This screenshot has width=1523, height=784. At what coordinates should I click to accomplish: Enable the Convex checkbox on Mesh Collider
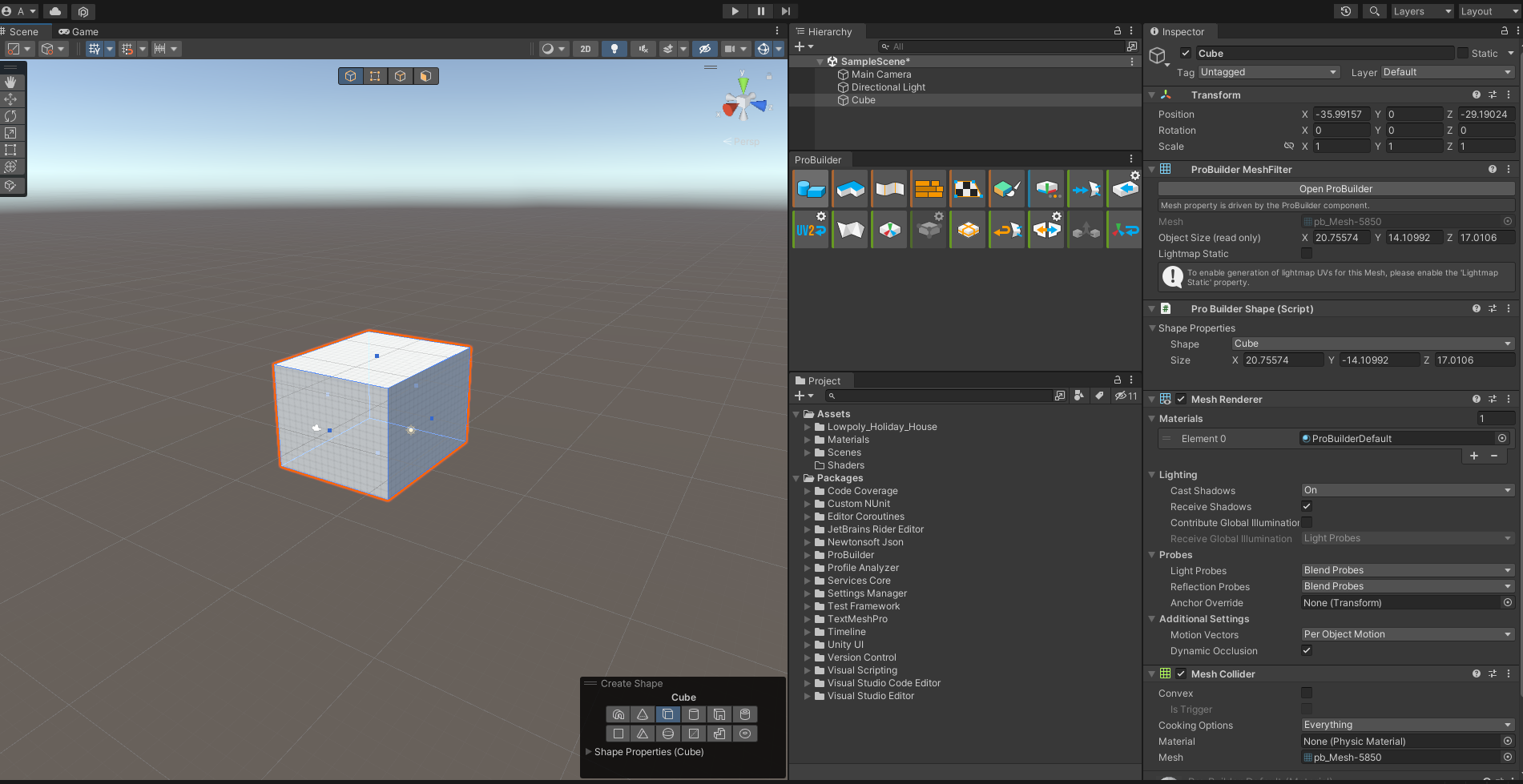1307,693
